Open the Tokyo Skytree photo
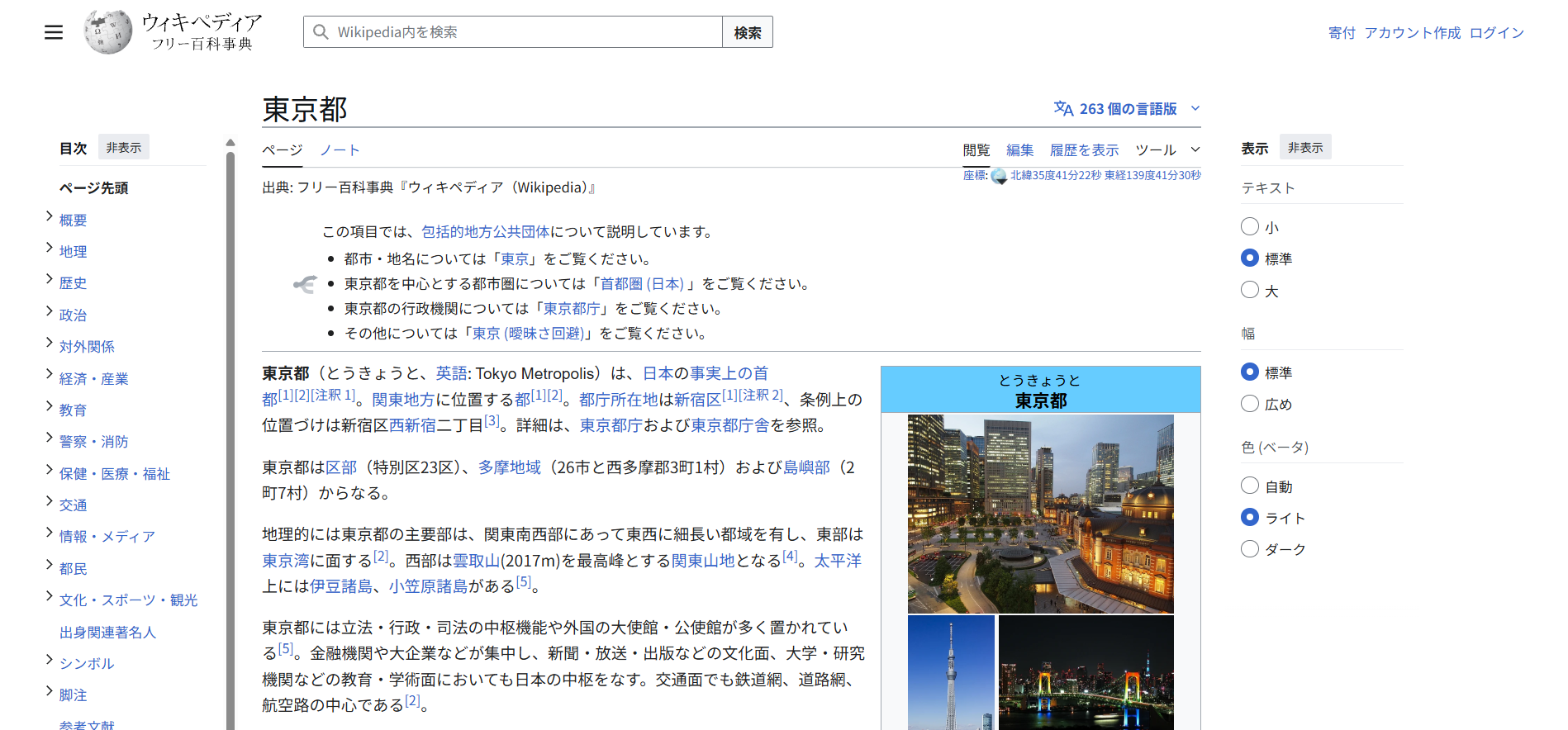Viewport: 1568px width, 730px height. tap(951, 672)
